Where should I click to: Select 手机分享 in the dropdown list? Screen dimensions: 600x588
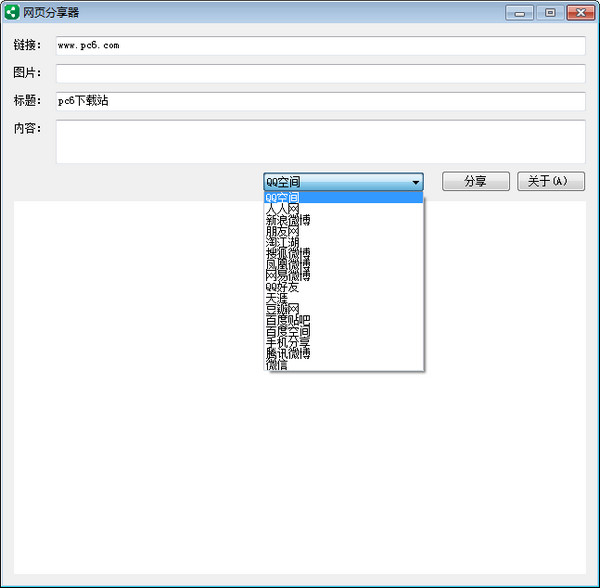click(344, 342)
